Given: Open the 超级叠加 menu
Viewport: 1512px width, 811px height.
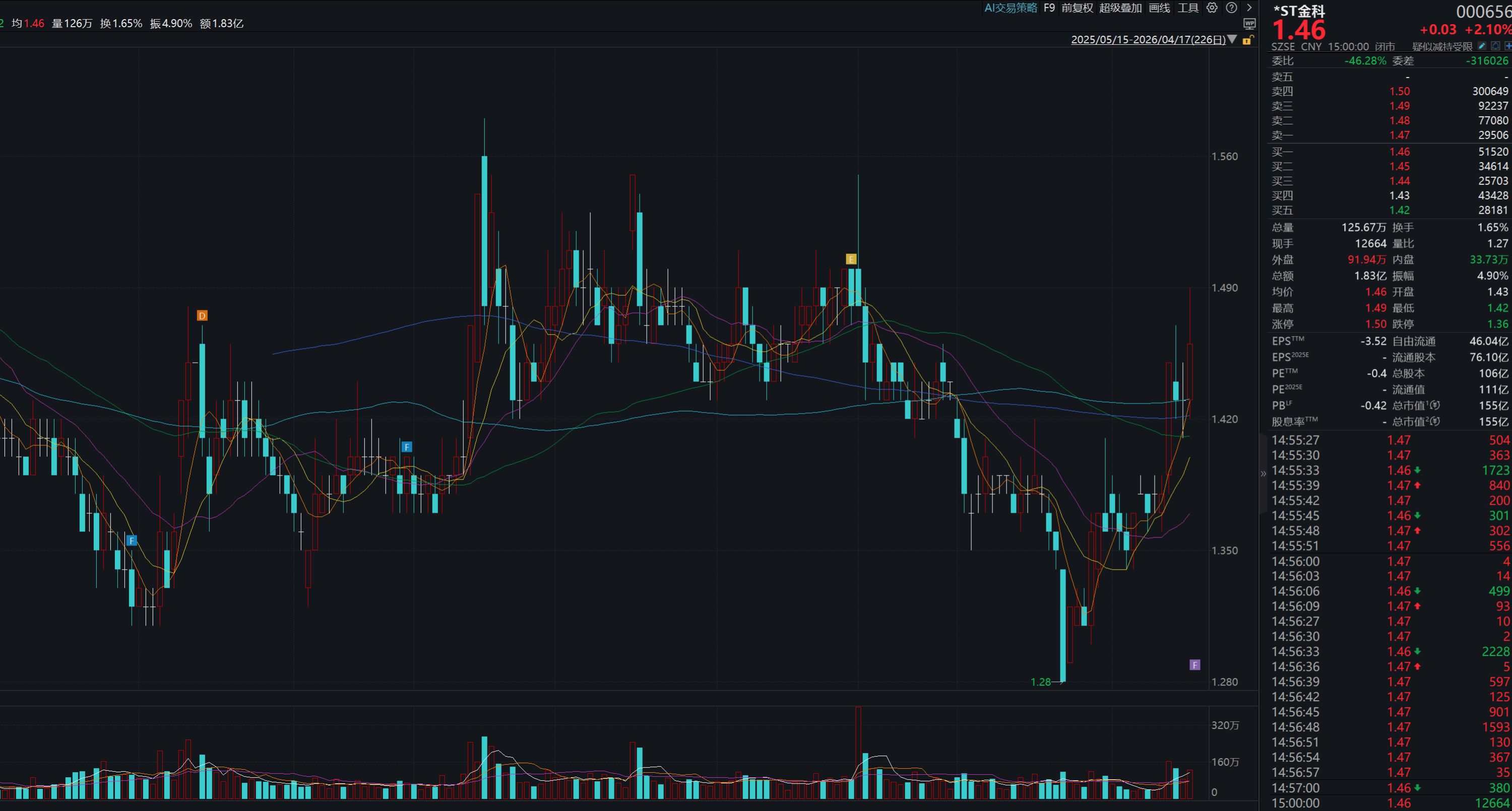Looking at the screenshot, I should tap(1120, 8).
